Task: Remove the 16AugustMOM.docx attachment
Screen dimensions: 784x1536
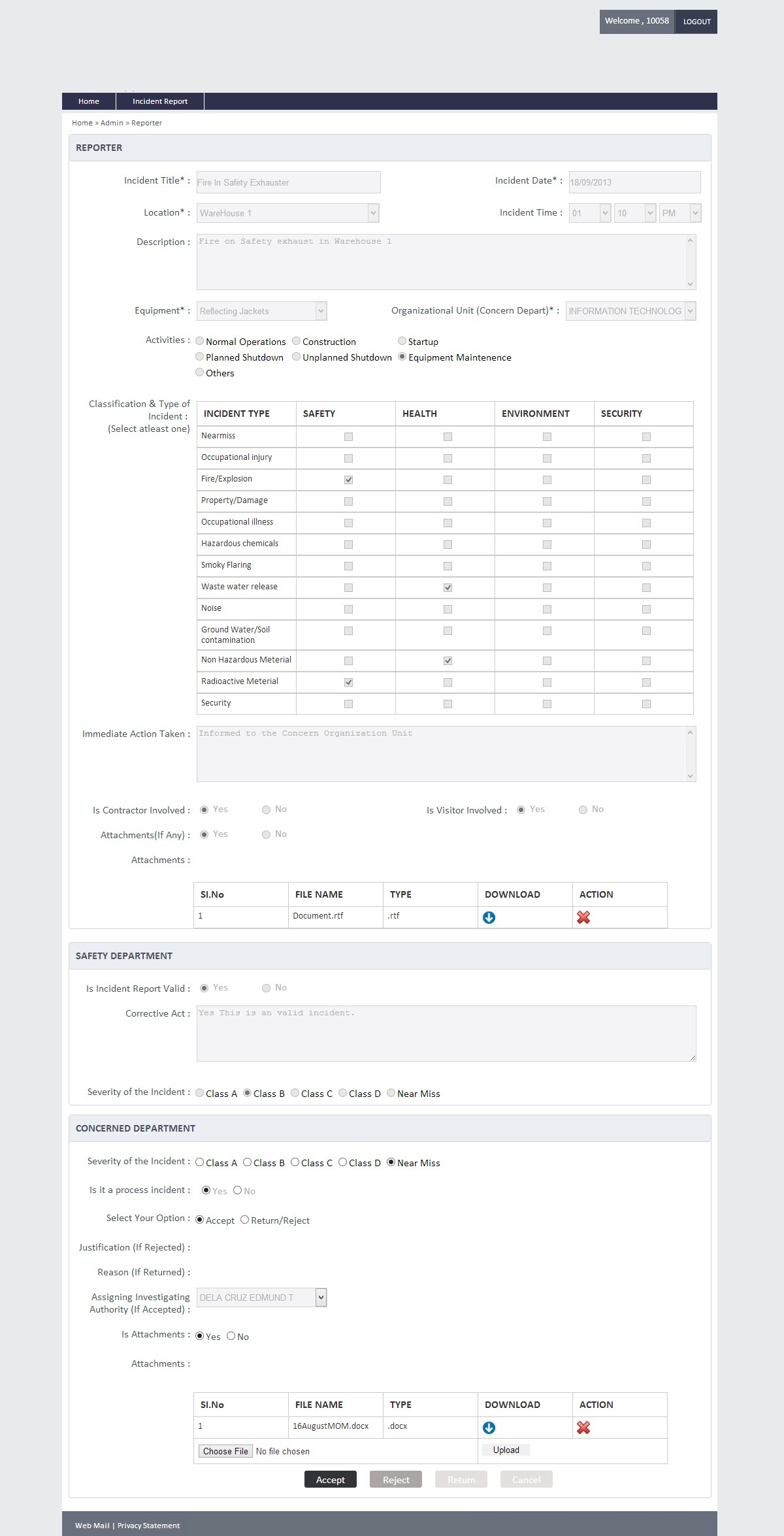Action: pyautogui.click(x=583, y=1428)
